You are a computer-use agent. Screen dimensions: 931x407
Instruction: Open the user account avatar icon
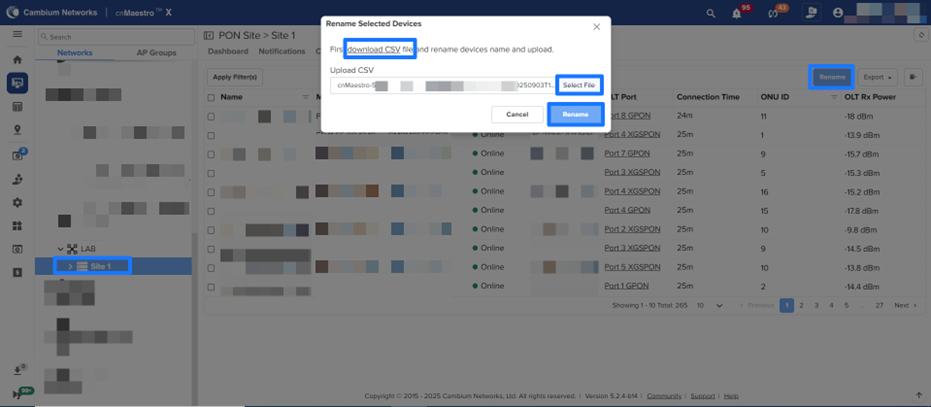point(839,13)
